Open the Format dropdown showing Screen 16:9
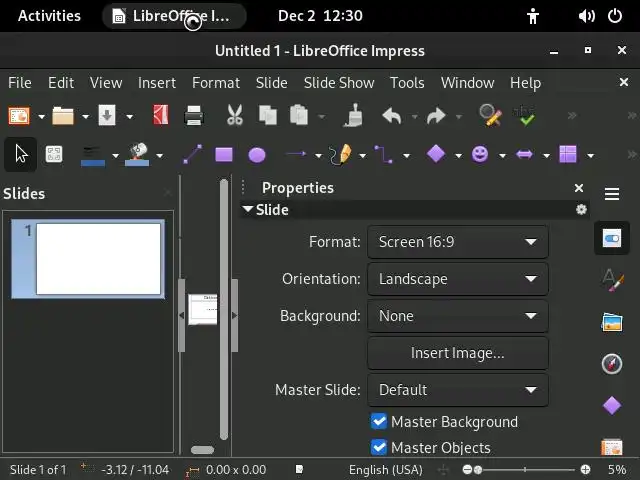This screenshot has width=640, height=480. point(458,242)
